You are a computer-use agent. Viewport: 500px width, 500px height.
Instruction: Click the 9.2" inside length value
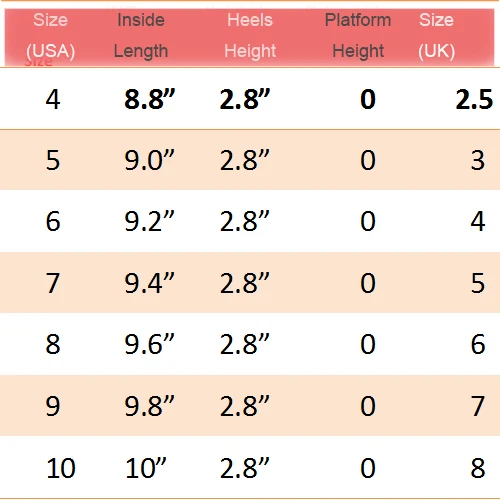(x=149, y=221)
